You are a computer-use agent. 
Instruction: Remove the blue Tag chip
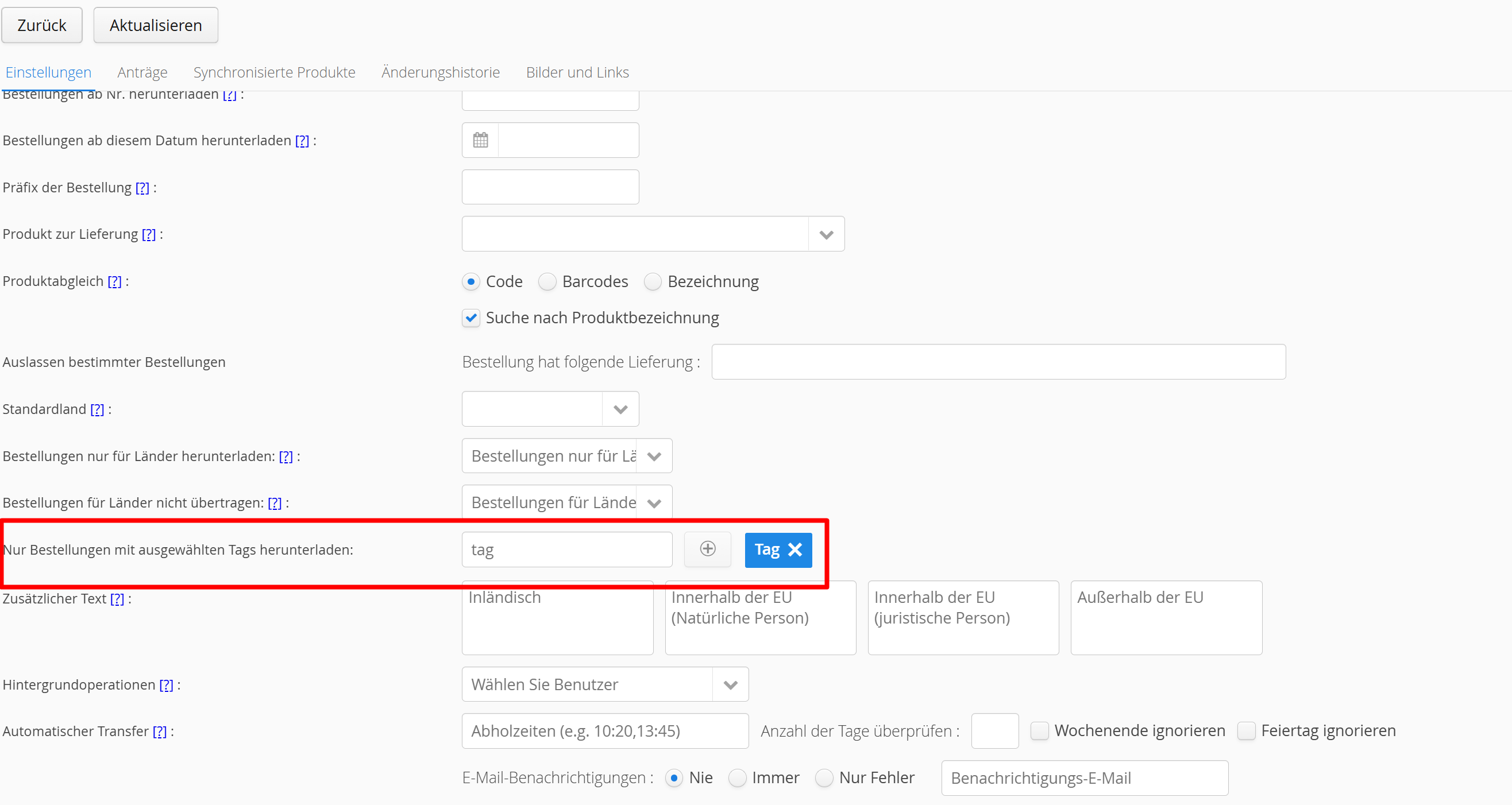794,549
